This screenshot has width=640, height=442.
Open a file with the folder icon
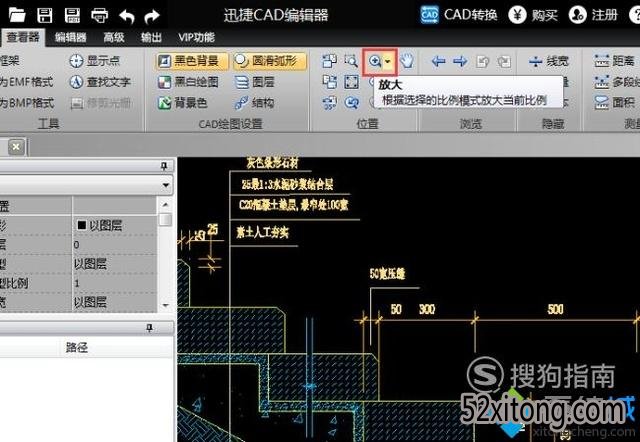(17, 15)
